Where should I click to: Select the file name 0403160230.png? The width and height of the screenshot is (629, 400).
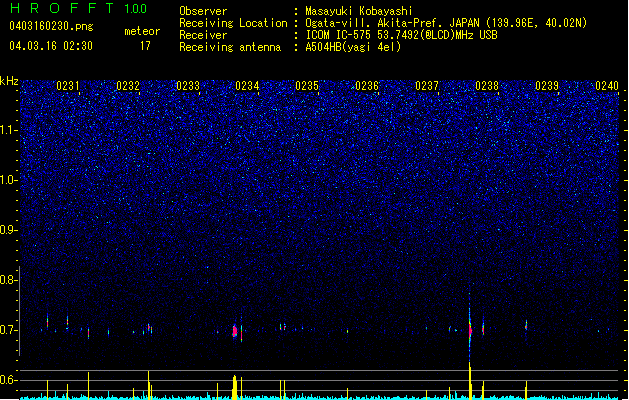[x=51, y=26]
